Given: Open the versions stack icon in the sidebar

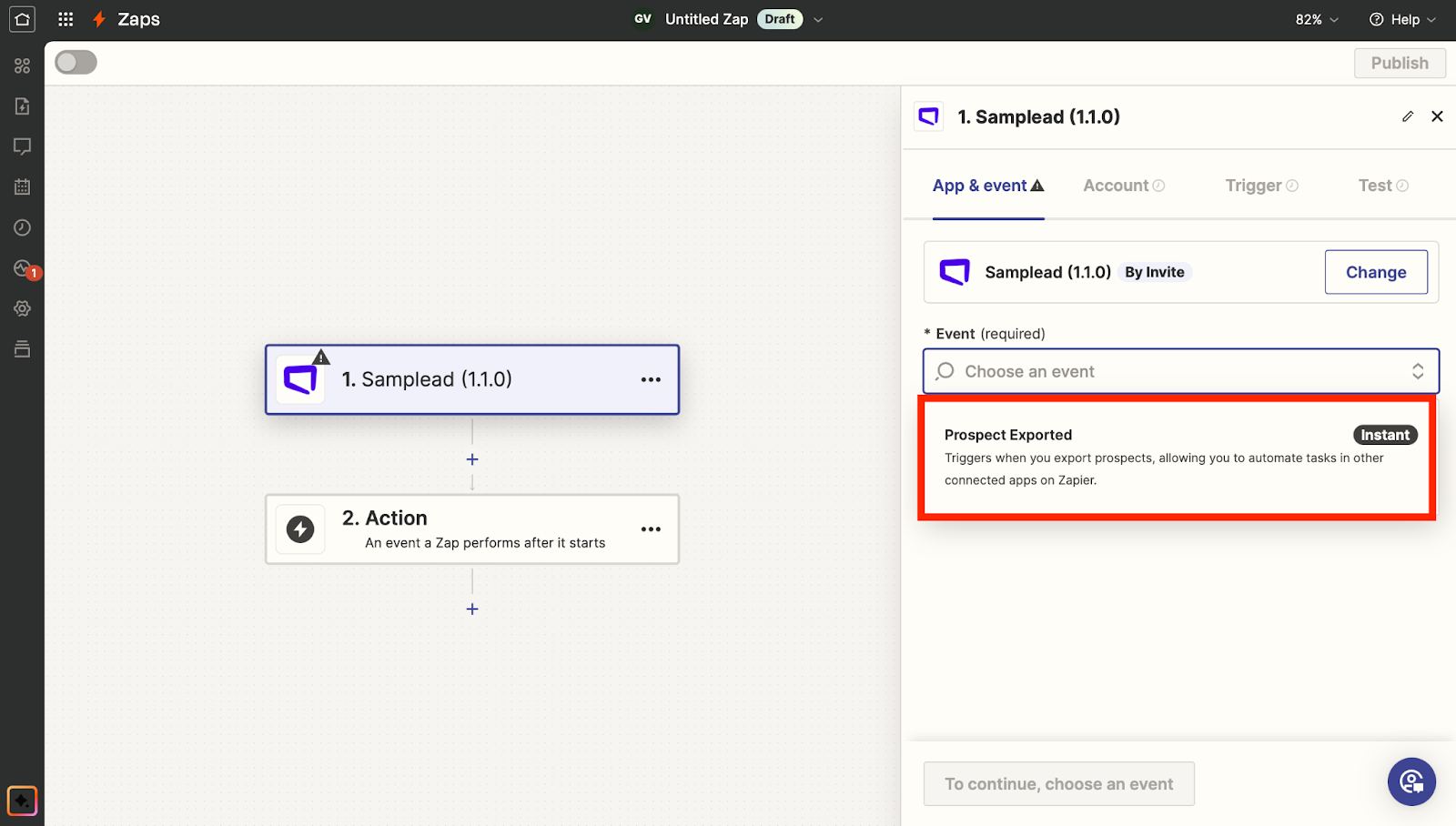Looking at the screenshot, I should pyautogui.click(x=22, y=348).
